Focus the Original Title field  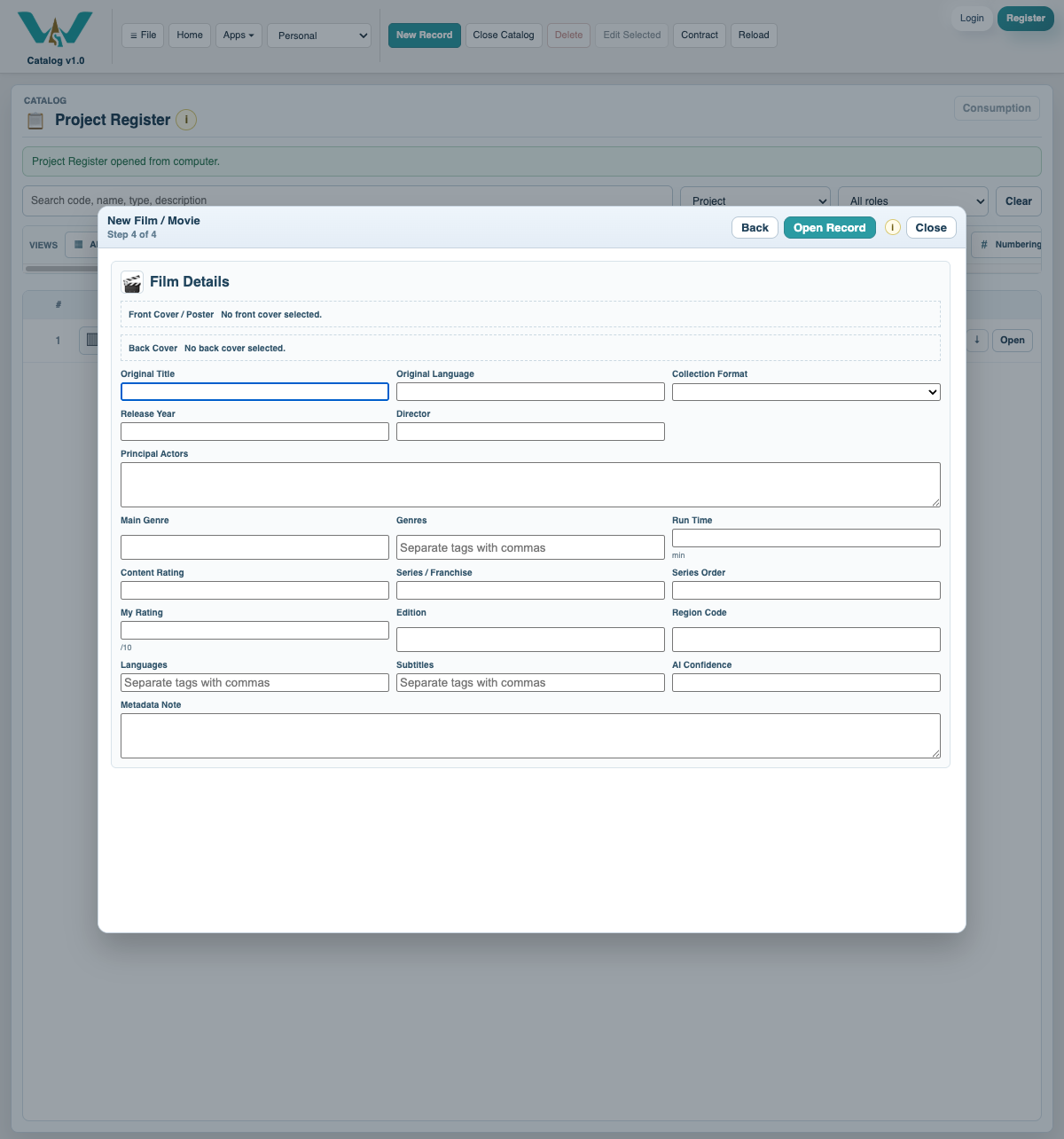click(x=254, y=392)
